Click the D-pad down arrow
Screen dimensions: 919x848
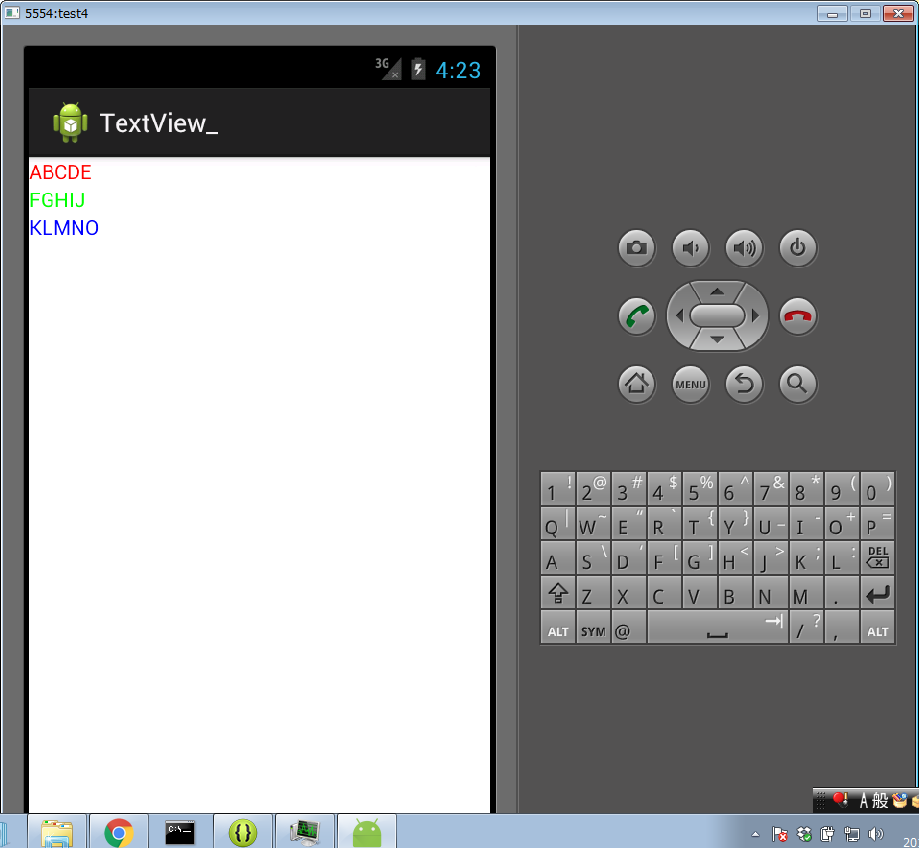(717, 339)
